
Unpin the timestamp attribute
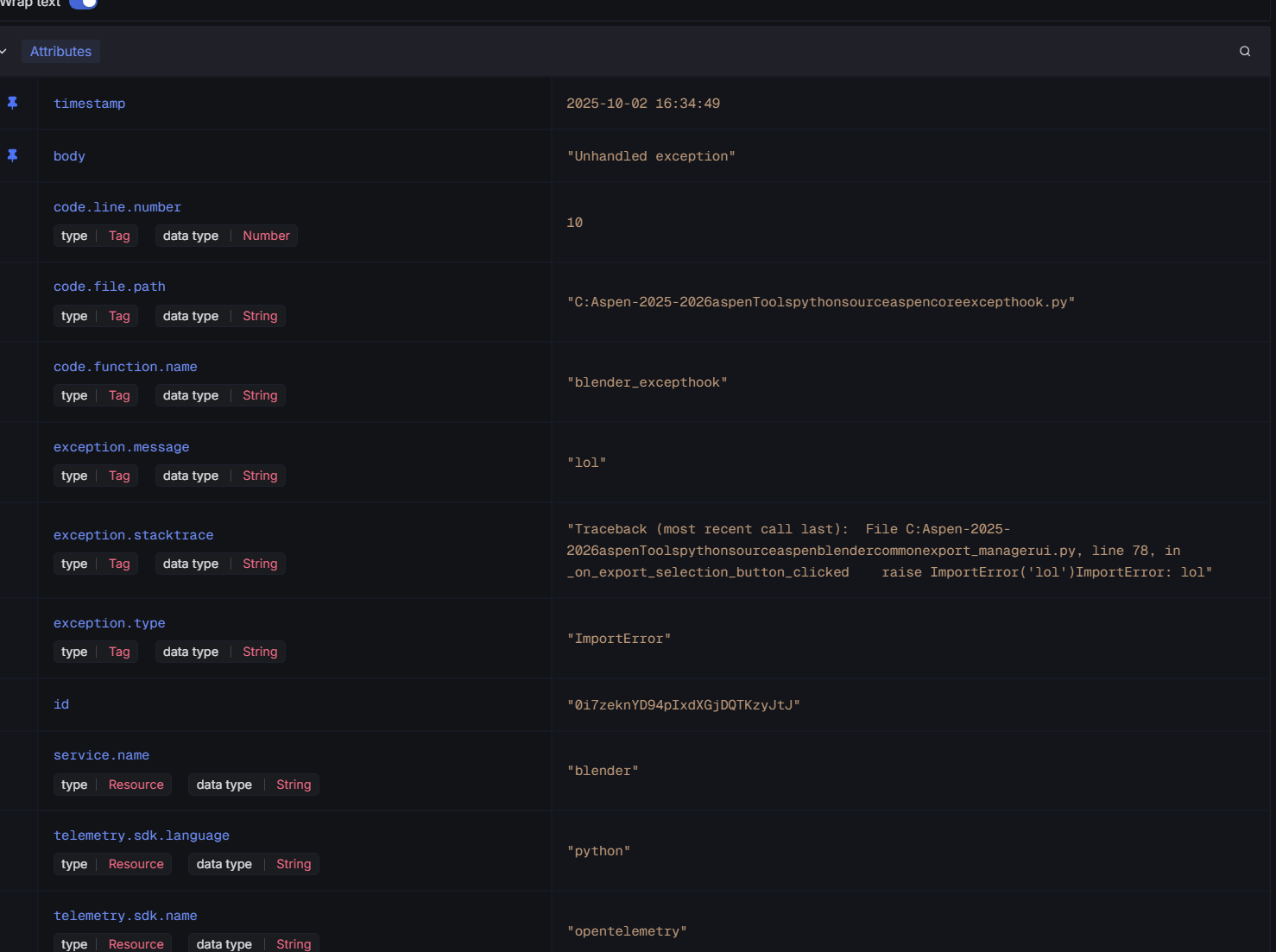[13, 103]
